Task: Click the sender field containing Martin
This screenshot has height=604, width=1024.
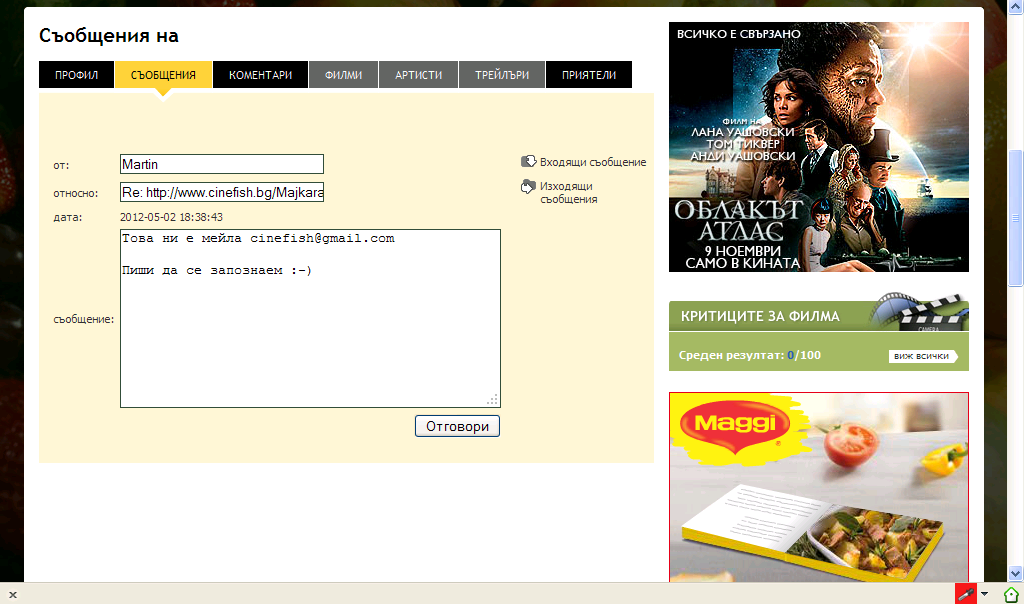Action: click(221, 164)
